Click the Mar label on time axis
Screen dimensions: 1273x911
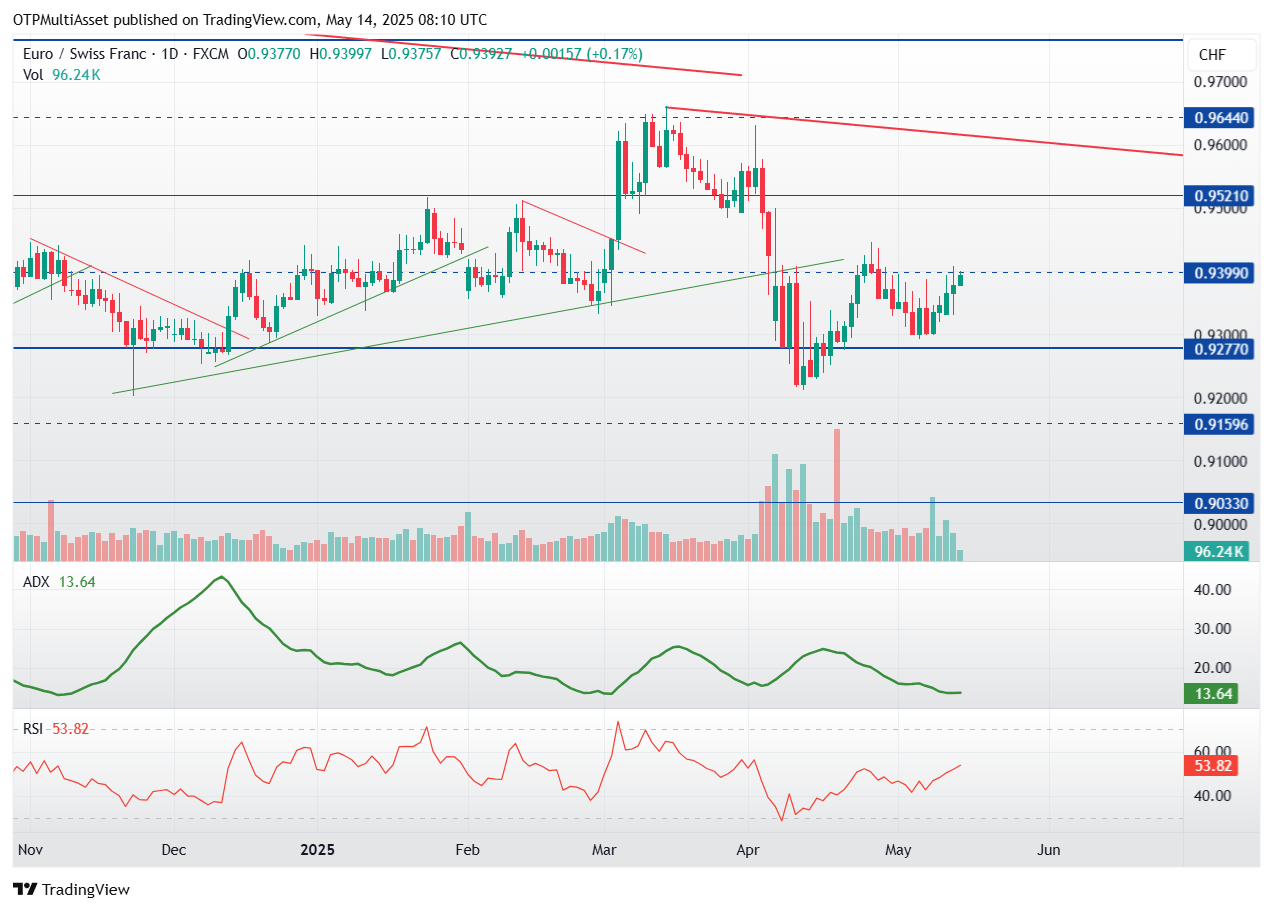[x=604, y=850]
